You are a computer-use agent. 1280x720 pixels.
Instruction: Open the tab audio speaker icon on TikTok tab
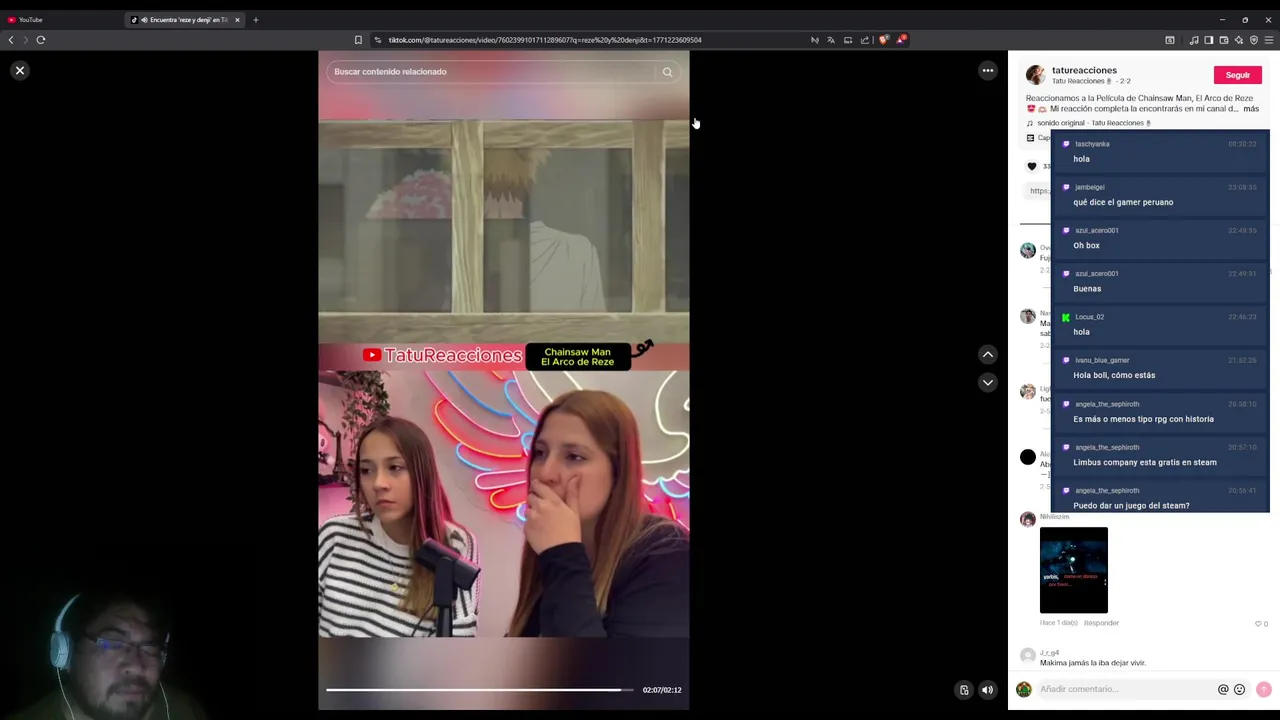tap(144, 20)
